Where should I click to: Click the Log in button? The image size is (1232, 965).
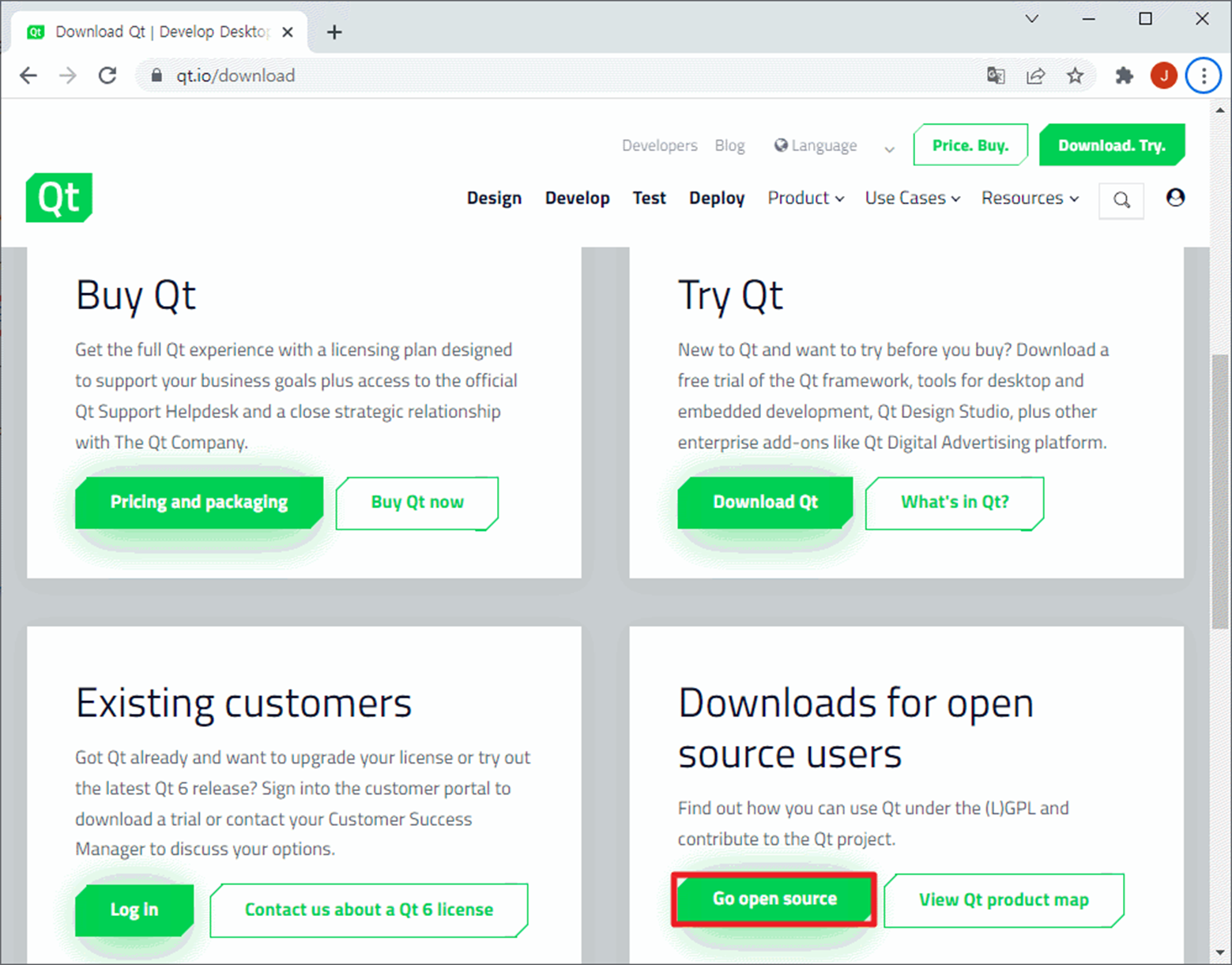pyautogui.click(x=134, y=910)
